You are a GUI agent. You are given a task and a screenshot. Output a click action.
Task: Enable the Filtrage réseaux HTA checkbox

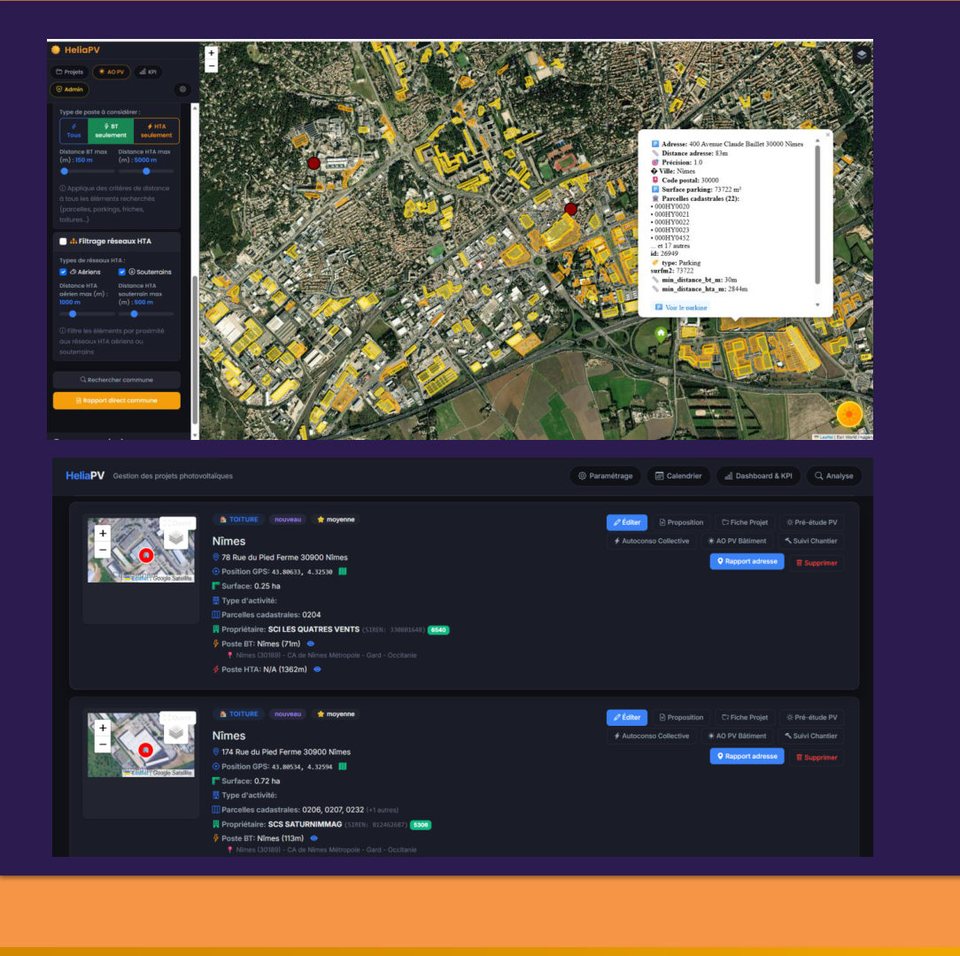pyautogui.click(x=65, y=239)
